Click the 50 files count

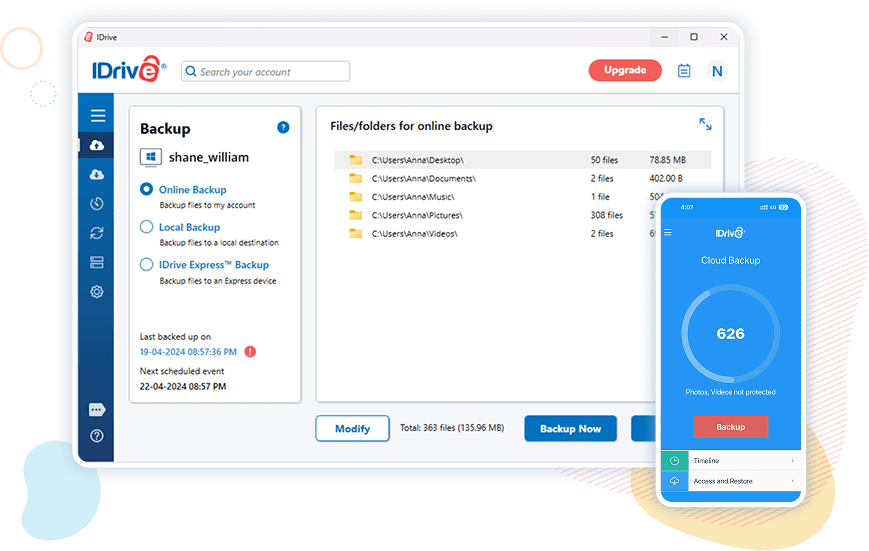604,160
